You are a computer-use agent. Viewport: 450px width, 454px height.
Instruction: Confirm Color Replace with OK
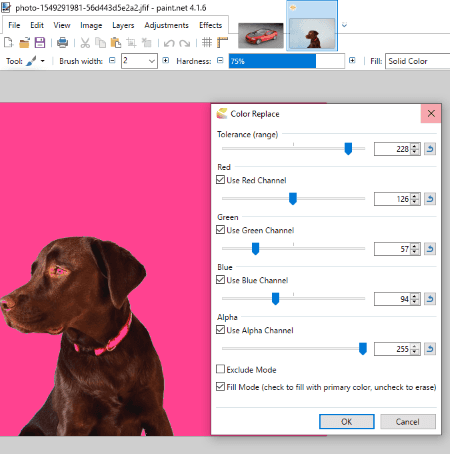347,422
